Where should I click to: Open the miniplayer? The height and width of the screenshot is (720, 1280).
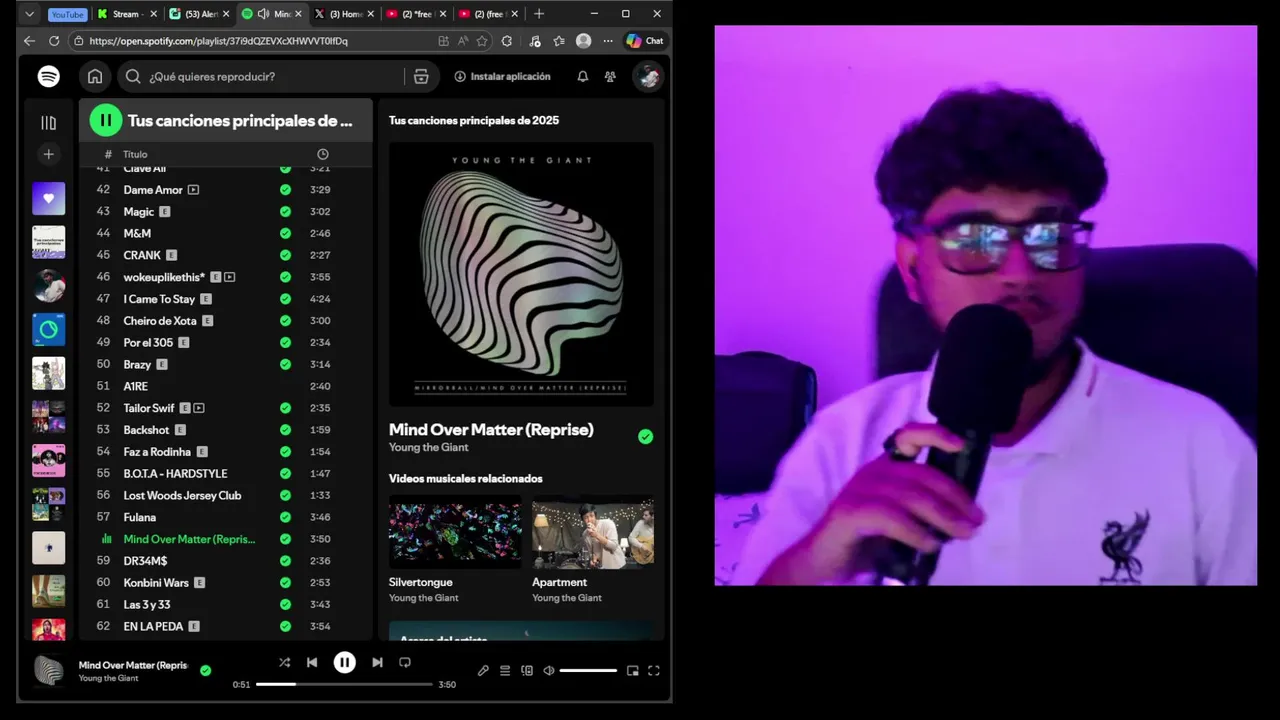pyautogui.click(x=632, y=671)
